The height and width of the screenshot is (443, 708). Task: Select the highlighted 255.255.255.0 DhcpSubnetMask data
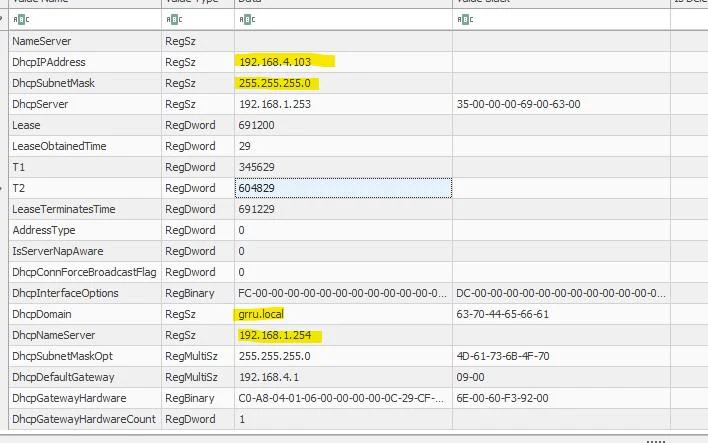pyautogui.click(x=275, y=83)
